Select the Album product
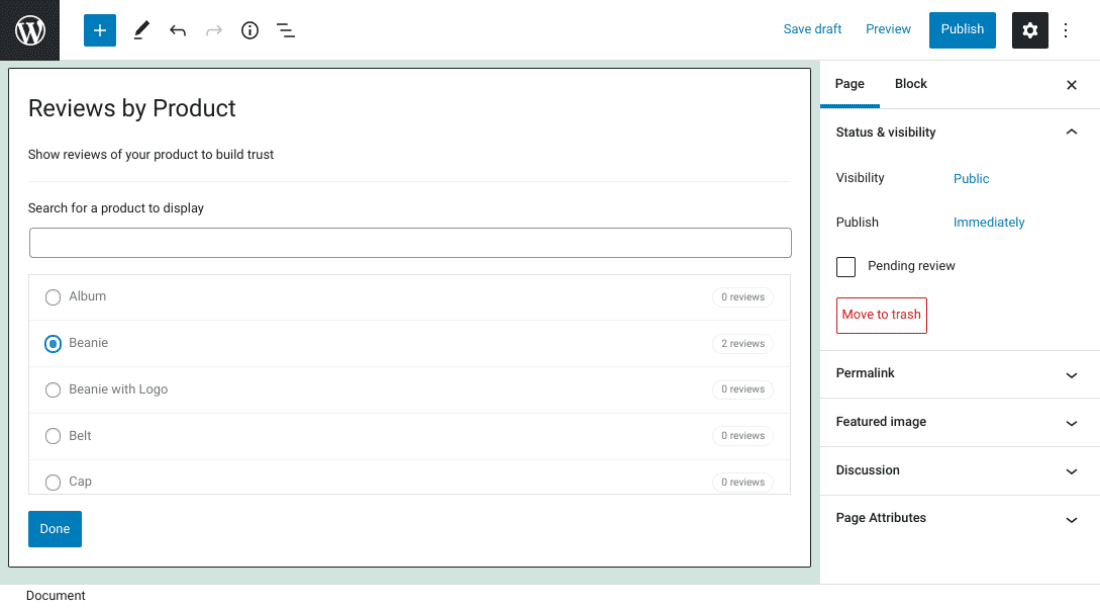Image resolution: width=1100 pixels, height=608 pixels. pos(52,297)
